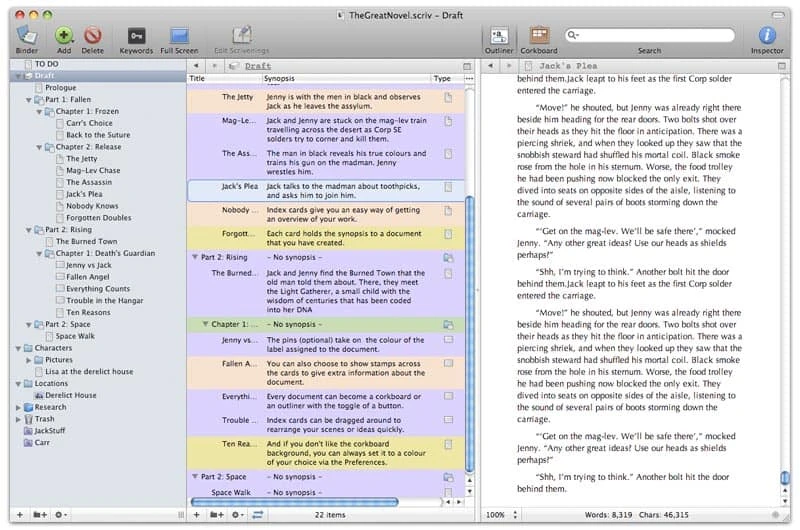Click the outliner horizontal scrollbar thumb

[x=294, y=502]
